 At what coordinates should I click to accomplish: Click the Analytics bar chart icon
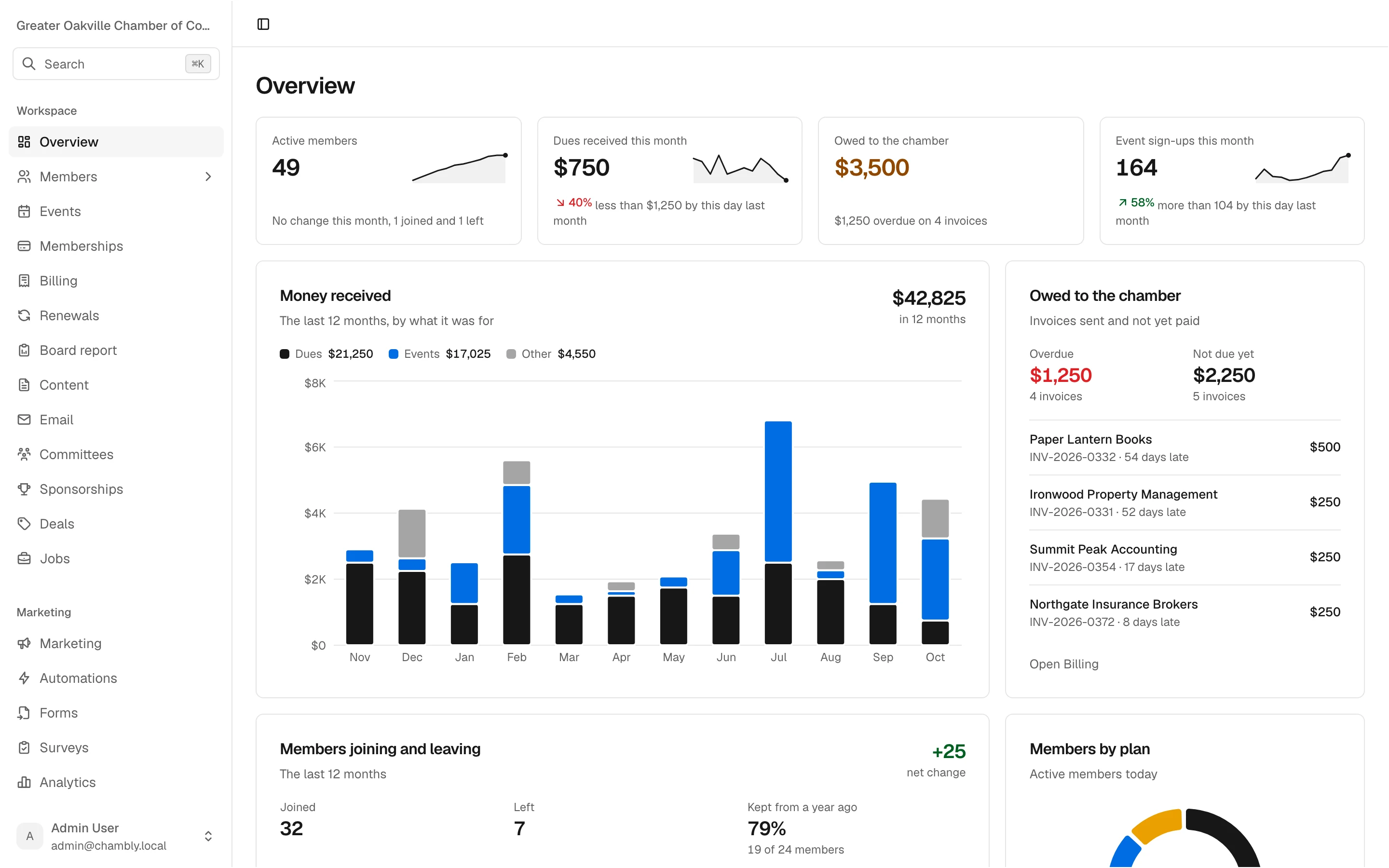24,783
